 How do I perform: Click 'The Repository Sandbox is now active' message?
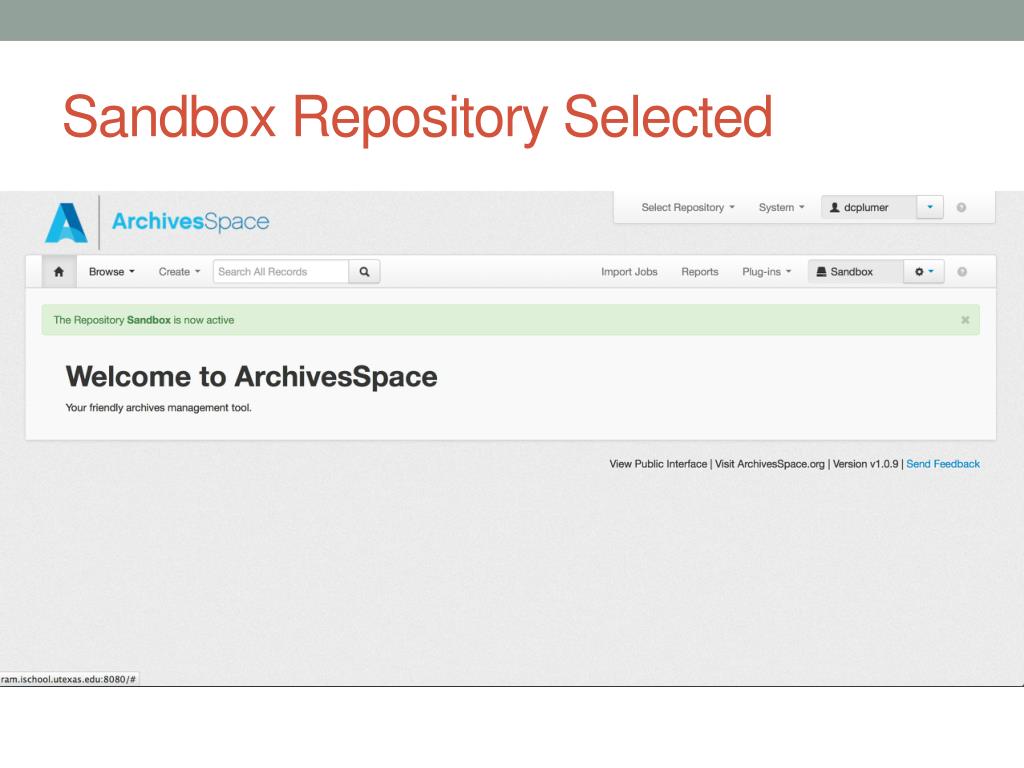click(144, 320)
